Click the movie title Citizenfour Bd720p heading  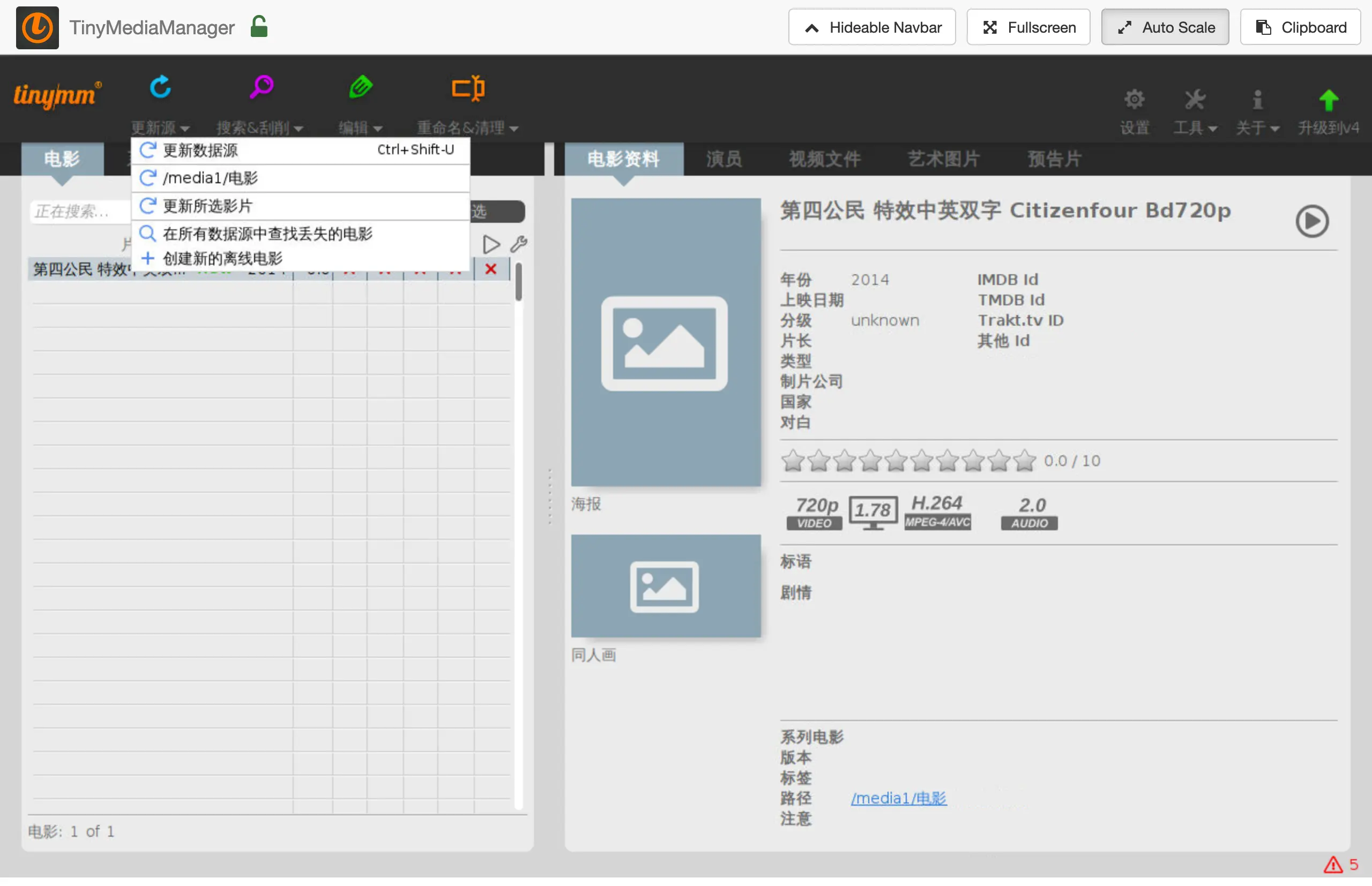coord(1005,211)
